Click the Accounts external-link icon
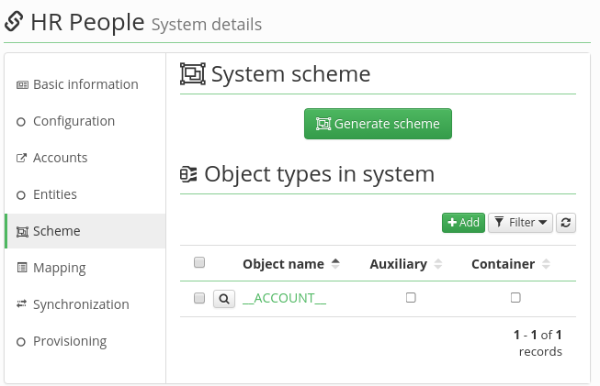Image resolution: width=600 pixels, height=386 pixels. 21,158
